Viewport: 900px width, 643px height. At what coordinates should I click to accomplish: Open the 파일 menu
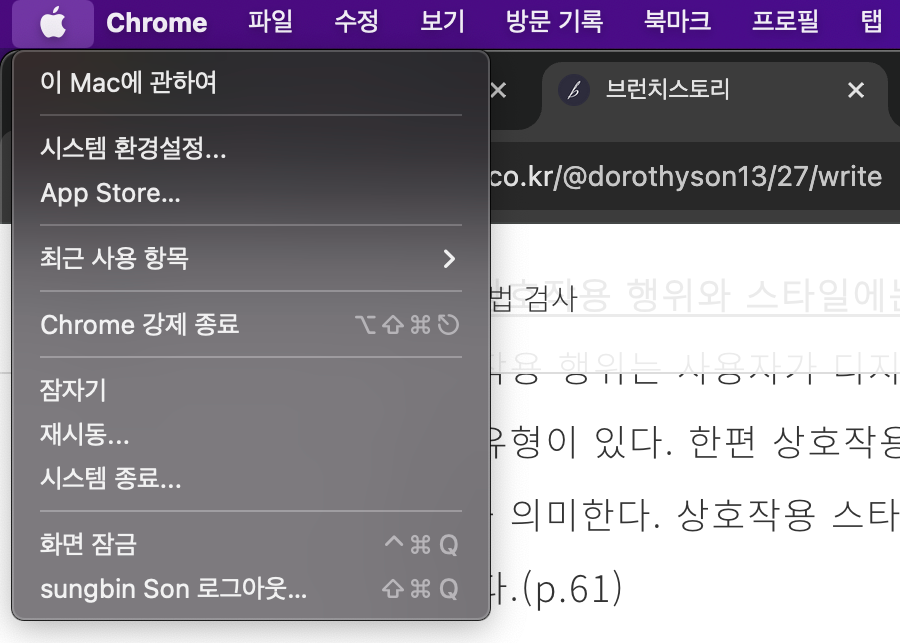pyautogui.click(x=268, y=22)
